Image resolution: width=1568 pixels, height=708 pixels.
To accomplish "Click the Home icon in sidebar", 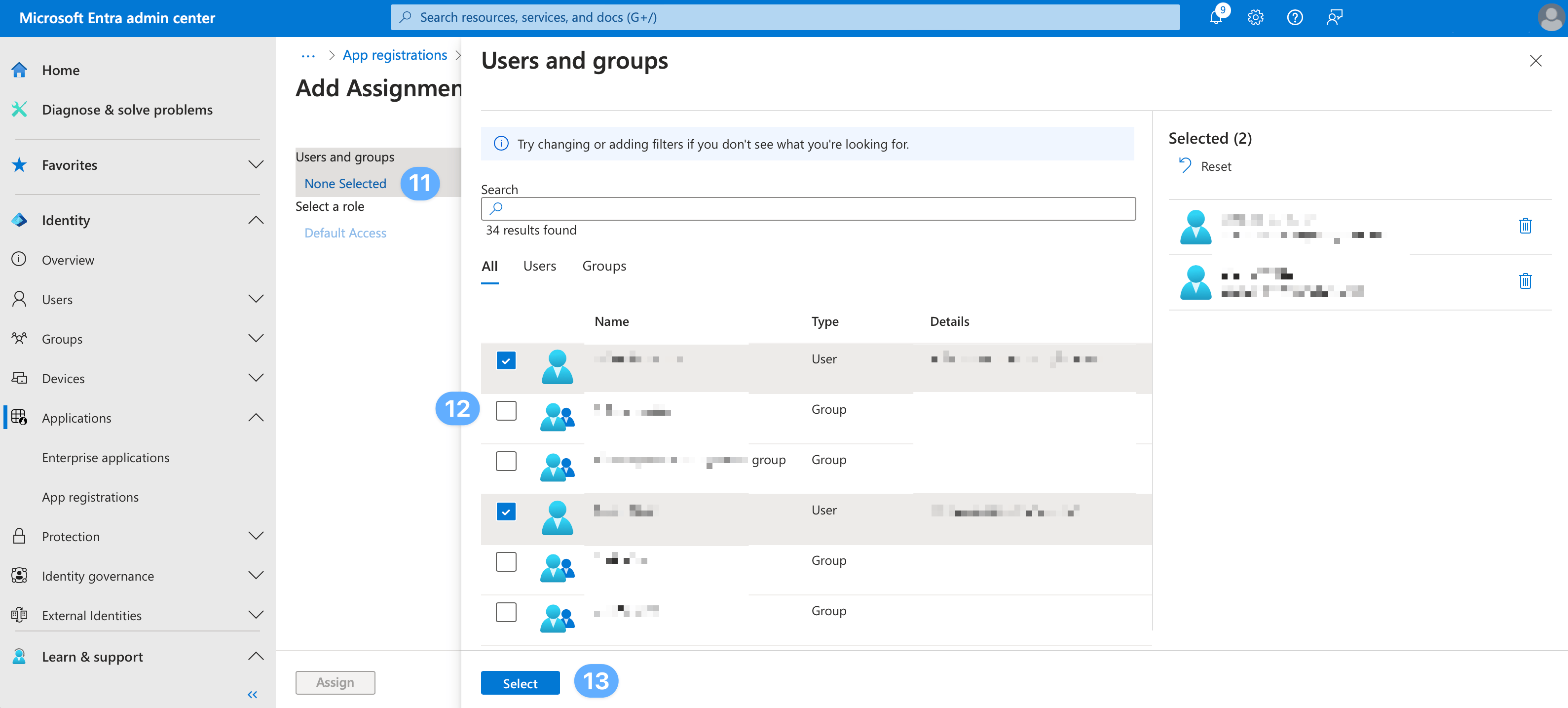I will click(19, 70).
